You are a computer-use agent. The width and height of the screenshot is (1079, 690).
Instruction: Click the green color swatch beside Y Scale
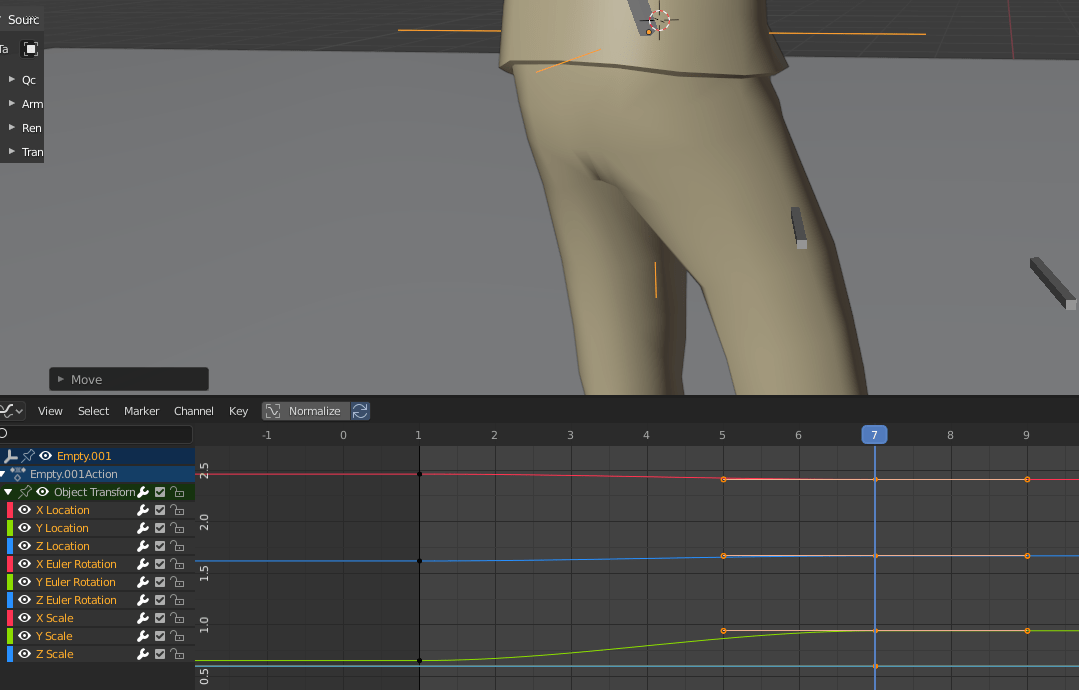pos(8,636)
